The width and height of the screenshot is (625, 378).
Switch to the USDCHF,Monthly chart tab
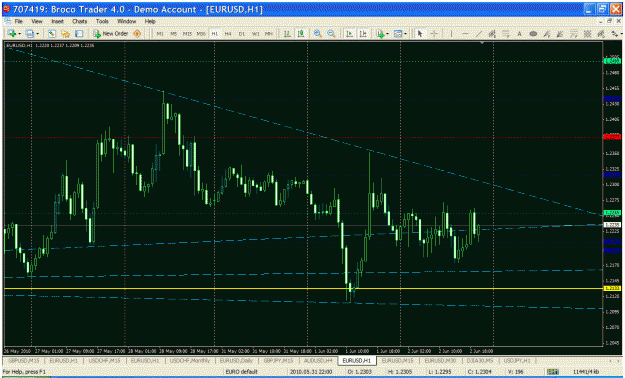[x=190, y=360]
